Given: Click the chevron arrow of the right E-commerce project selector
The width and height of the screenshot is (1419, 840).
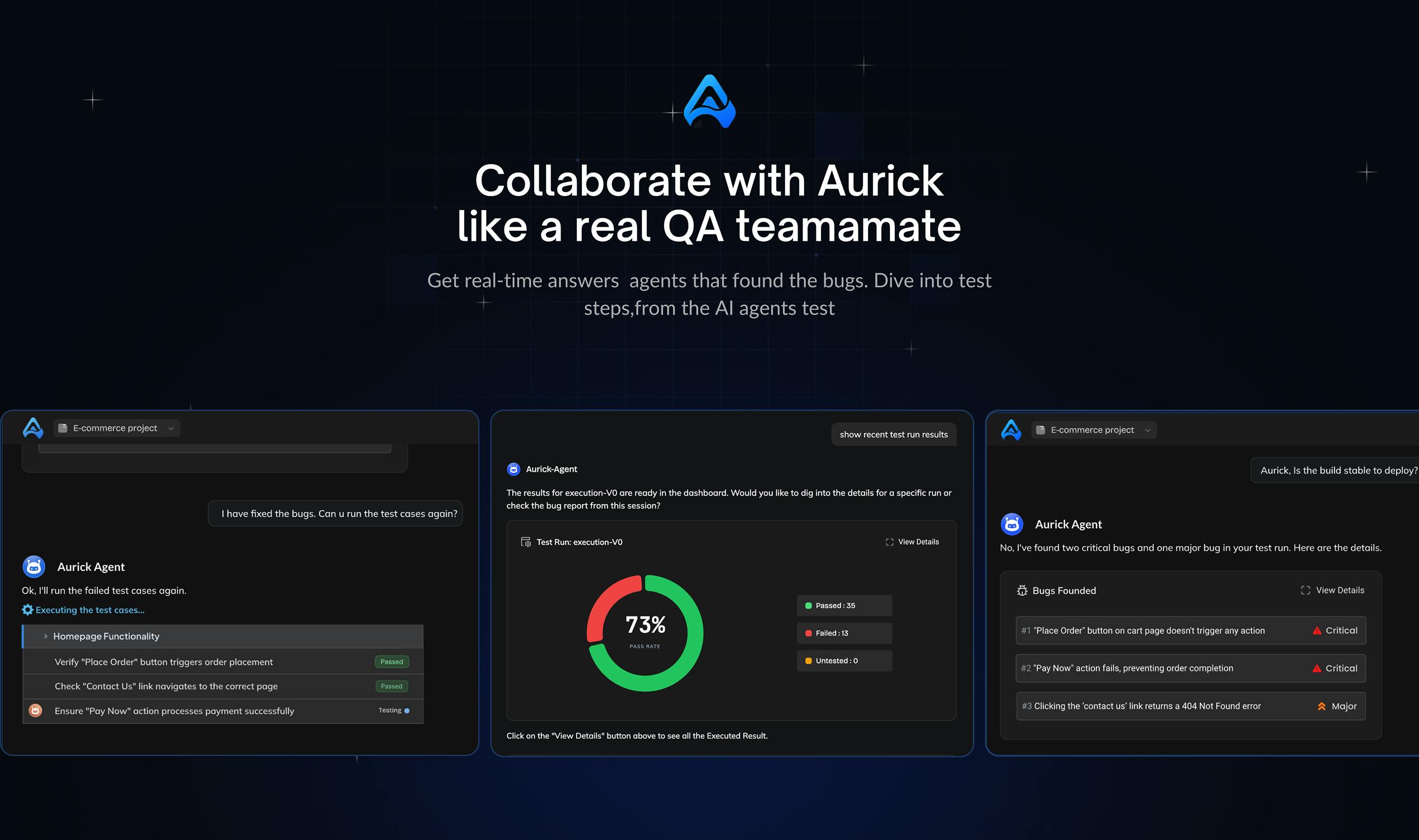Looking at the screenshot, I should (x=1147, y=430).
